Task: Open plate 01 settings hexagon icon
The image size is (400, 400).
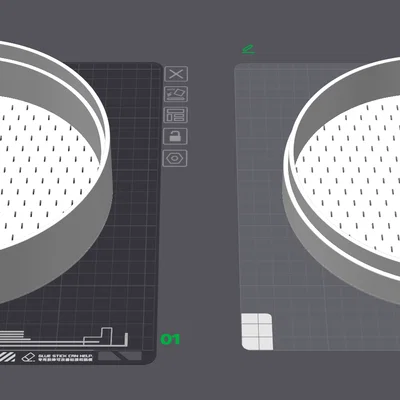Action: (x=175, y=158)
